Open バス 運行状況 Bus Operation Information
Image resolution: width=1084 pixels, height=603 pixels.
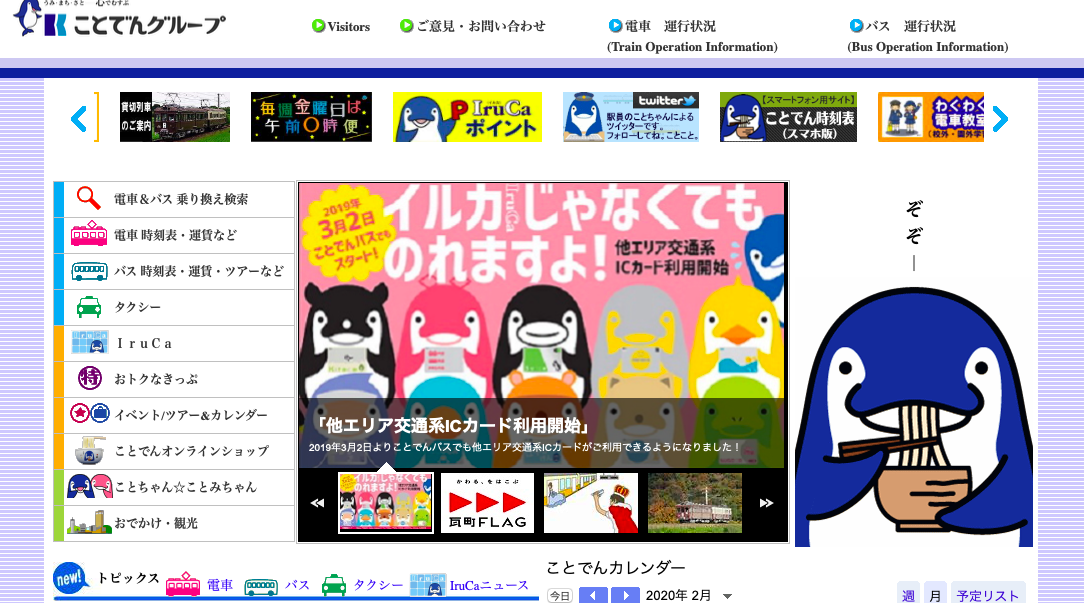[927, 37]
